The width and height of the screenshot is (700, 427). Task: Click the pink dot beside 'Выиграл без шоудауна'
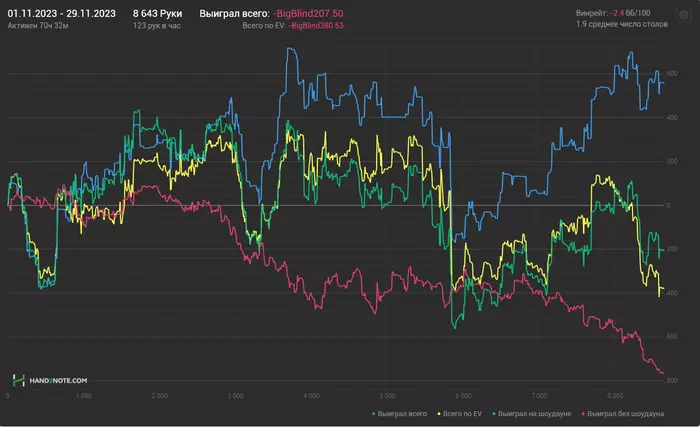[584, 412]
